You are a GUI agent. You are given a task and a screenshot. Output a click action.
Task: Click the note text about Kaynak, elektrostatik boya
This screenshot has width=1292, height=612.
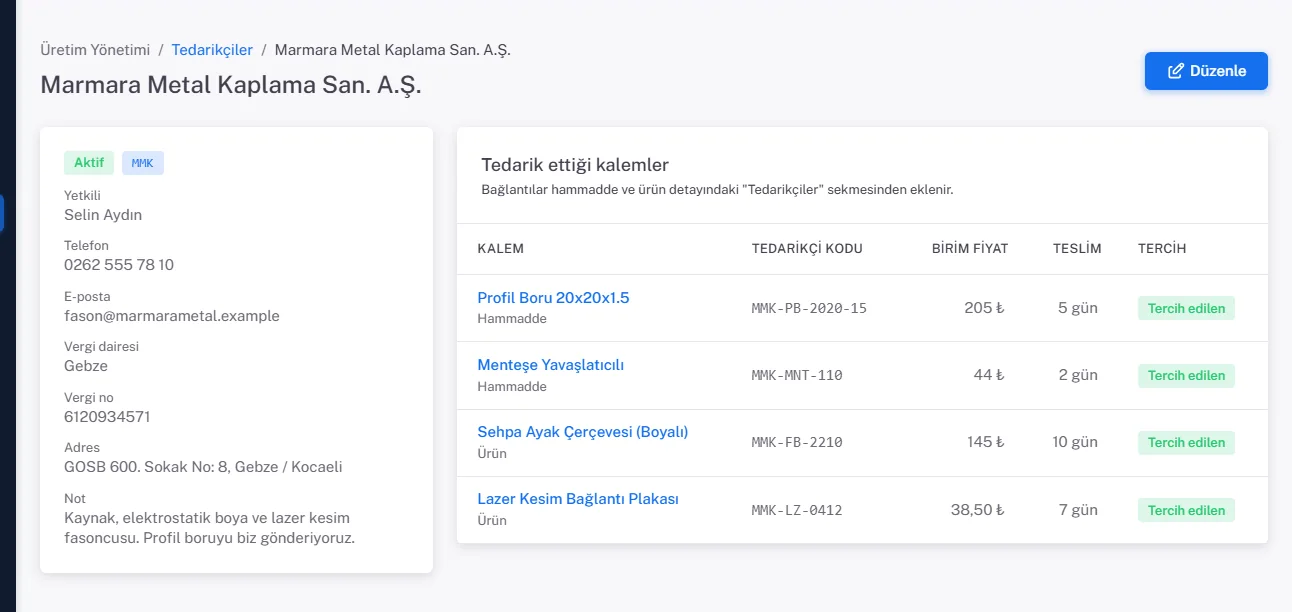[210, 528]
